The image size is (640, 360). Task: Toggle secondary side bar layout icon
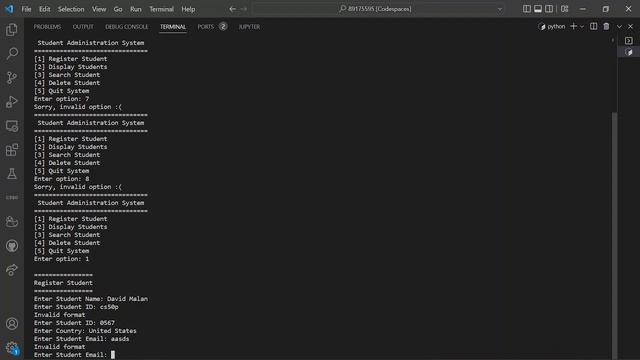pyautogui.click(x=549, y=9)
